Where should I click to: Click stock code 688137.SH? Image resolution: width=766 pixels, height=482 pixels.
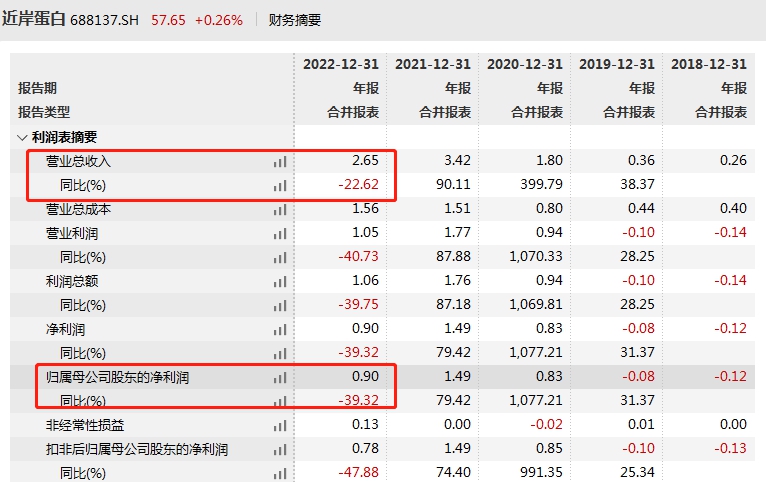[105, 20]
